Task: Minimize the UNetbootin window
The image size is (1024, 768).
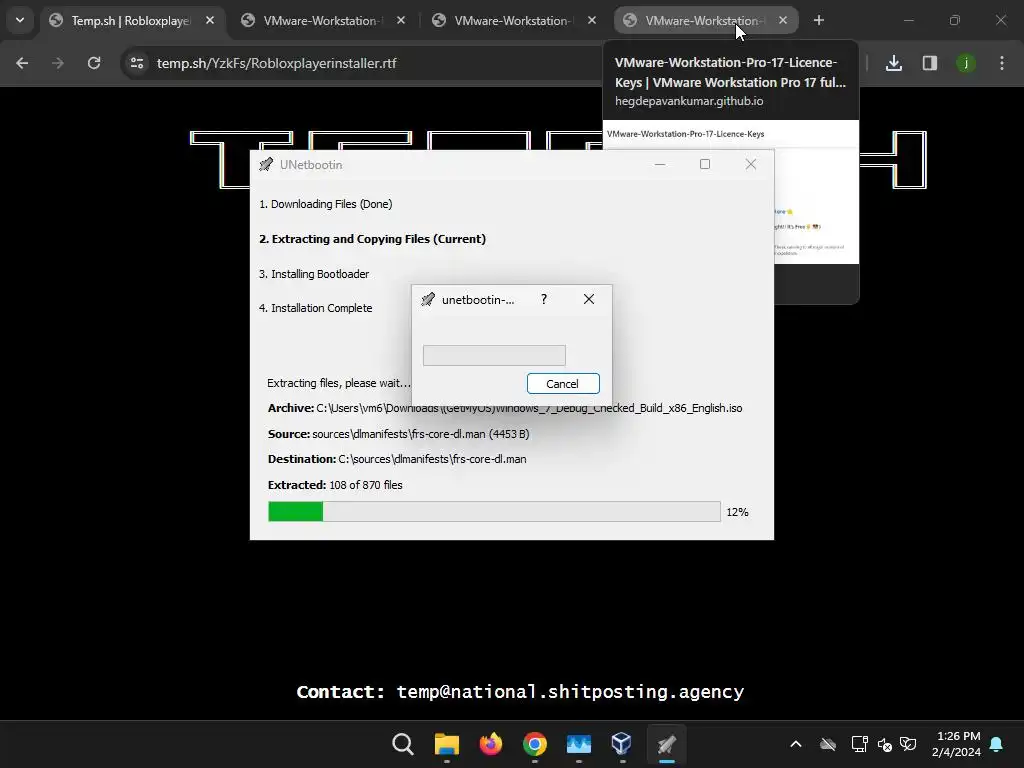Action: [660, 165]
